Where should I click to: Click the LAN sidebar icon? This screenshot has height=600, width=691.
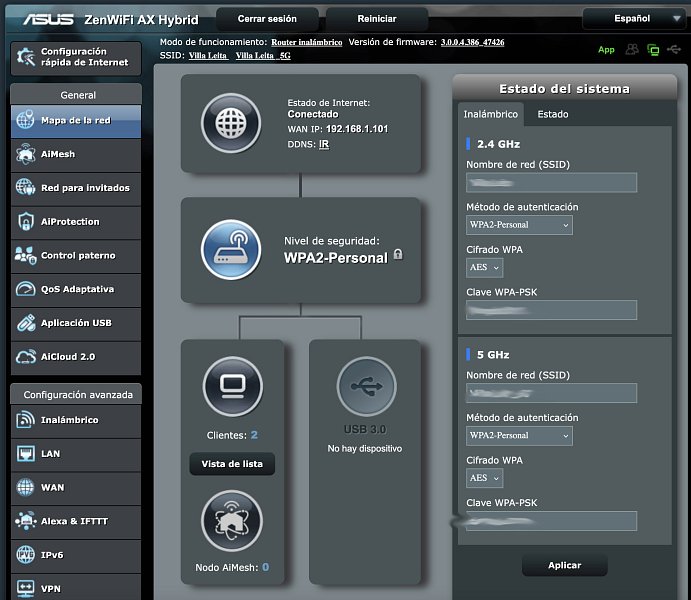point(26,454)
